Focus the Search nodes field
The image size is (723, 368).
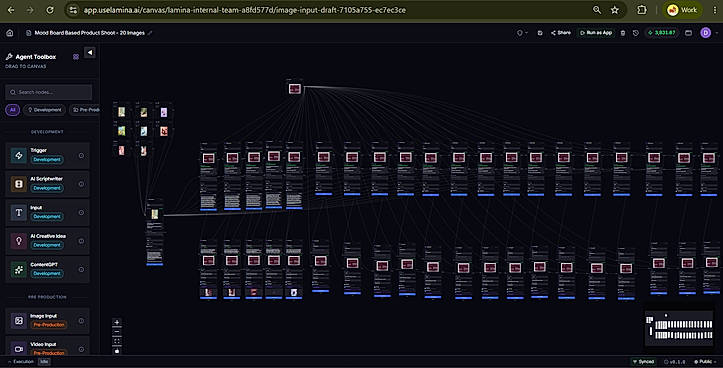click(x=48, y=92)
